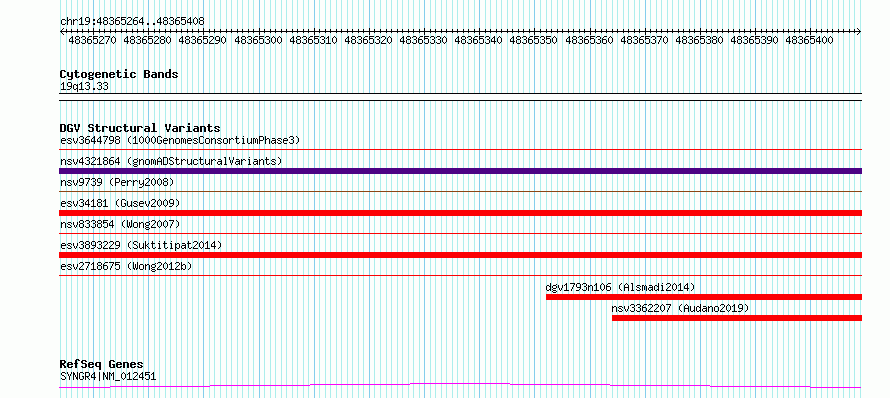Click ruler position 48365390
The height and width of the screenshot is (398, 890).
tap(754, 40)
